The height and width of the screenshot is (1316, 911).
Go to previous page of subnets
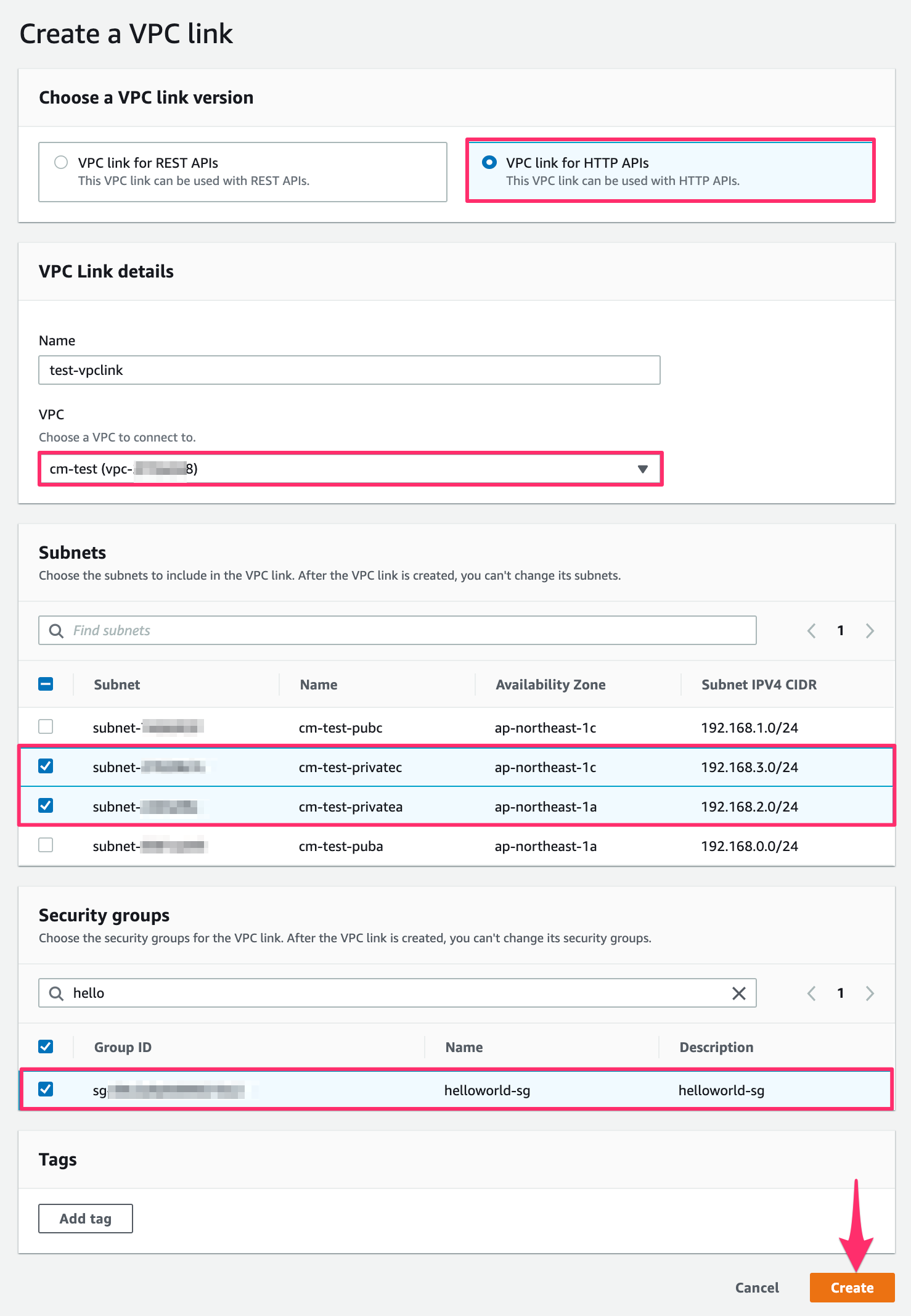click(811, 630)
